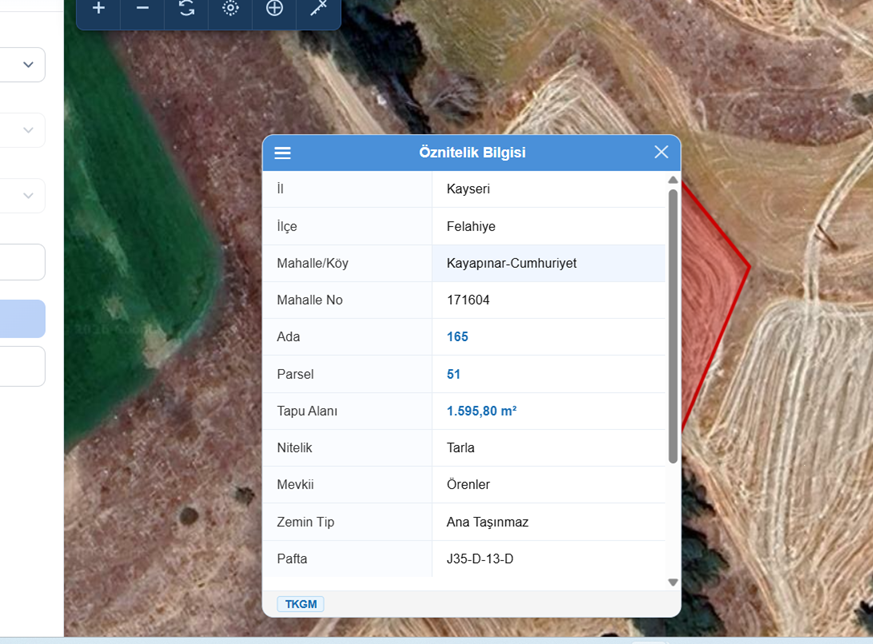Image resolution: width=873 pixels, height=644 pixels.
Task: Close the Öznitelik Bilgisi popup
Action: click(661, 152)
